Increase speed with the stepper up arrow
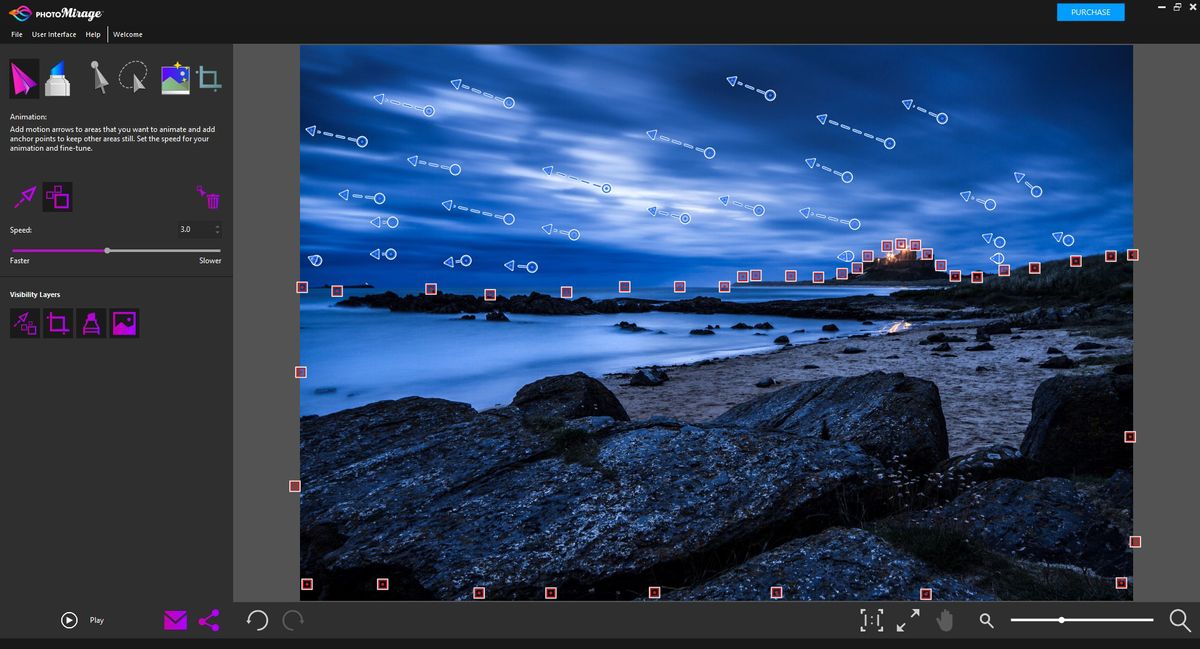 216,225
